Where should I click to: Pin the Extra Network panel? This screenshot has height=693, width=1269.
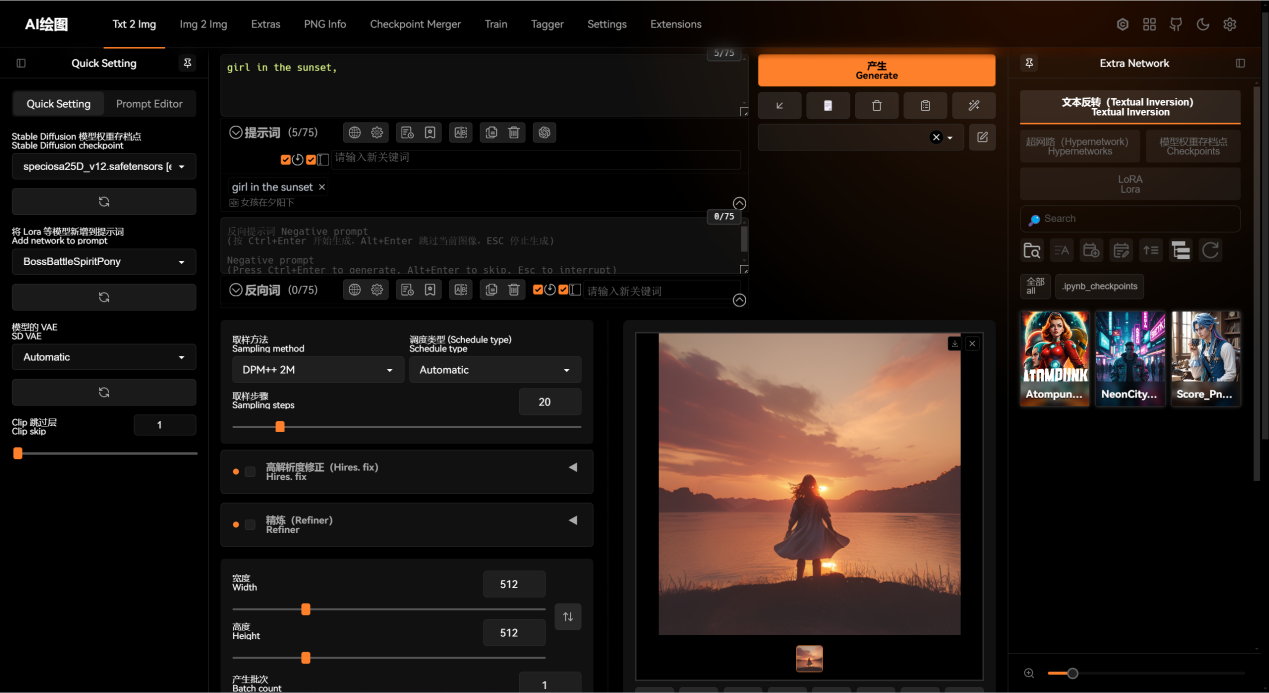[1029, 63]
